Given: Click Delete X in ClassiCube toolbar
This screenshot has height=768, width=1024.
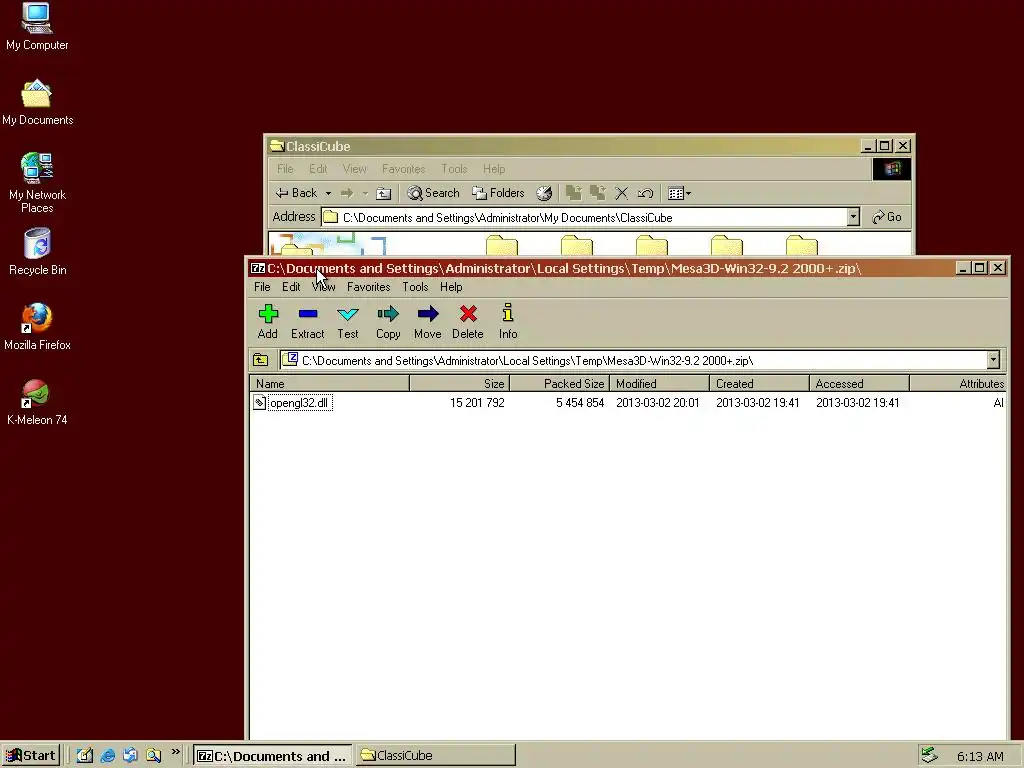Looking at the screenshot, I should [x=621, y=193].
